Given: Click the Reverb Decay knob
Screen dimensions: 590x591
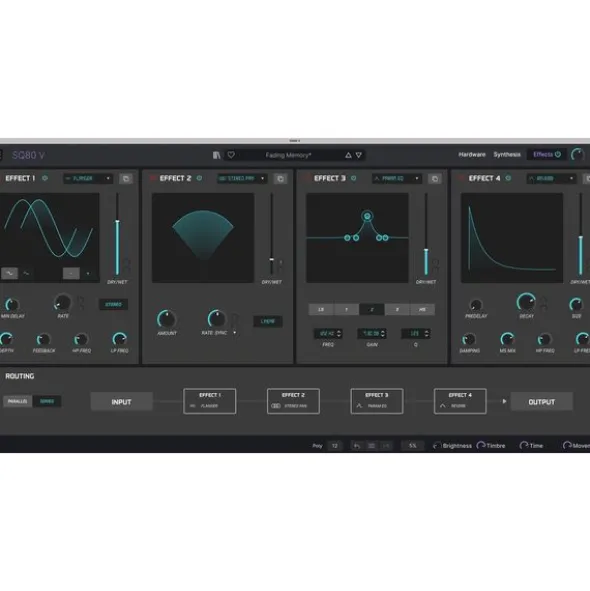Looking at the screenshot, I should [x=526, y=302].
